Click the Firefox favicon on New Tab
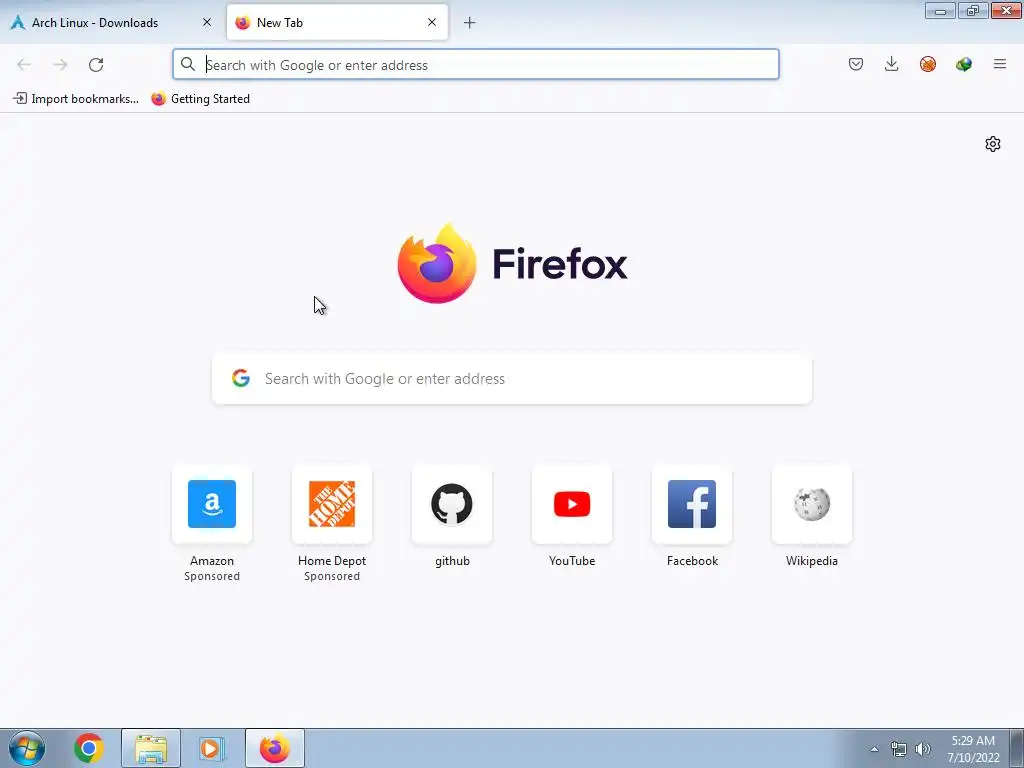Image resolution: width=1024 pixels, height=768 pixels. 243,22
